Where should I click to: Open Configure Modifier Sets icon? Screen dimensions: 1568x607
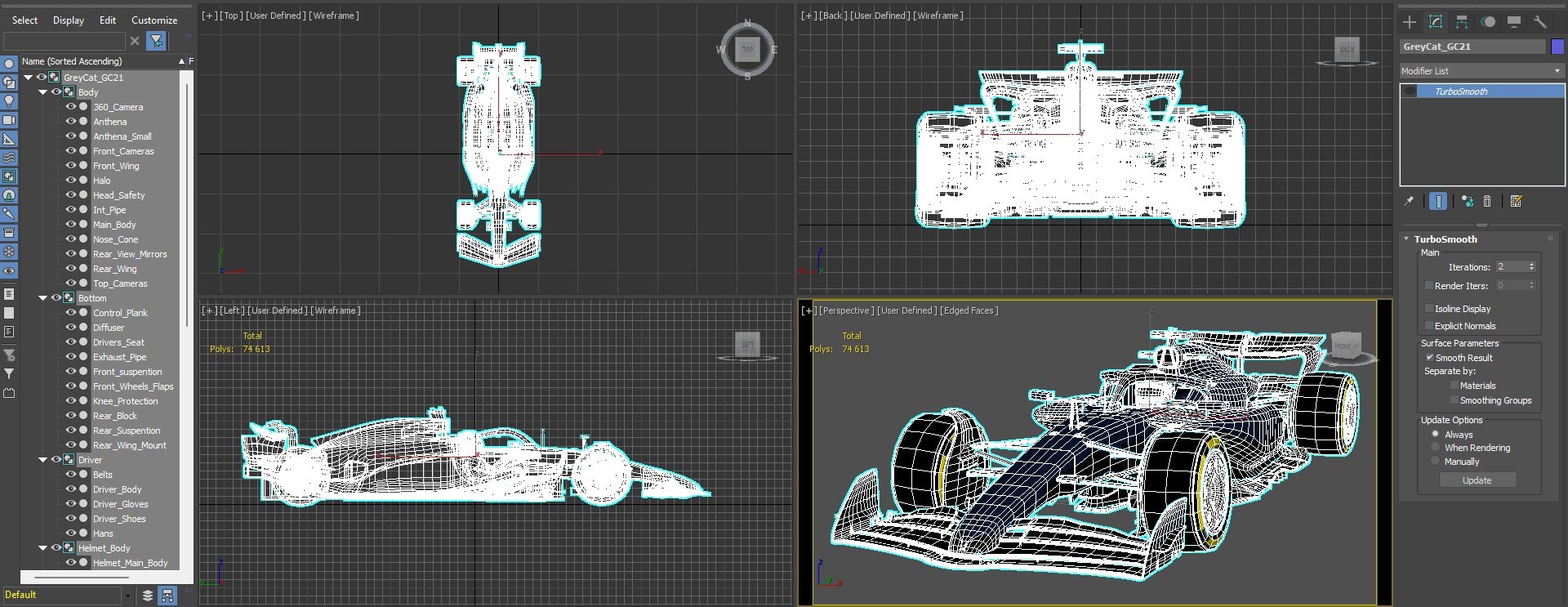(x=1516, y=201)
